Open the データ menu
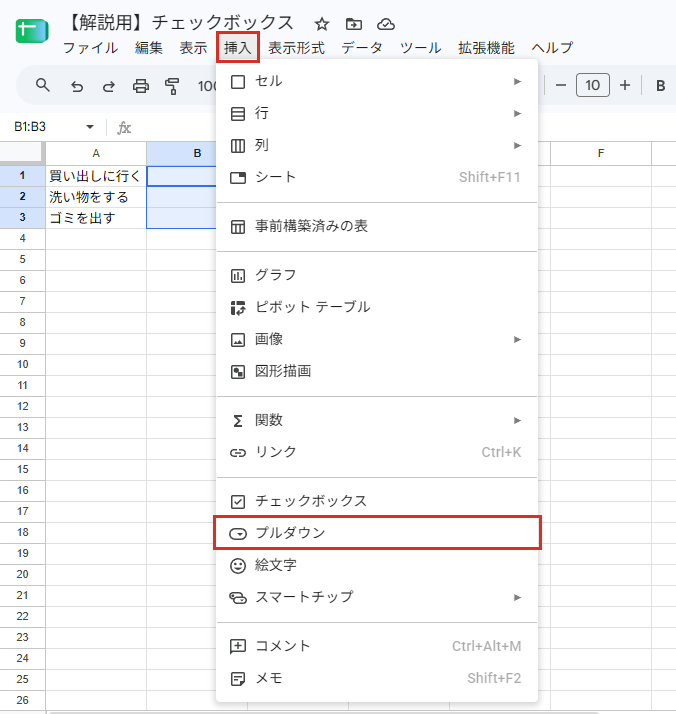Viewport: 676px width, 714px height. point(362,48)
